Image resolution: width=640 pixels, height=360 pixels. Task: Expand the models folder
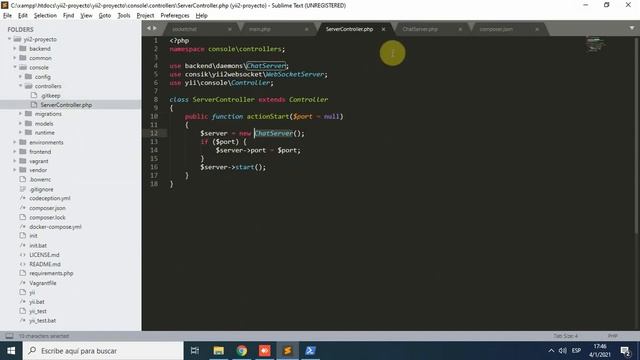[20, 123]
